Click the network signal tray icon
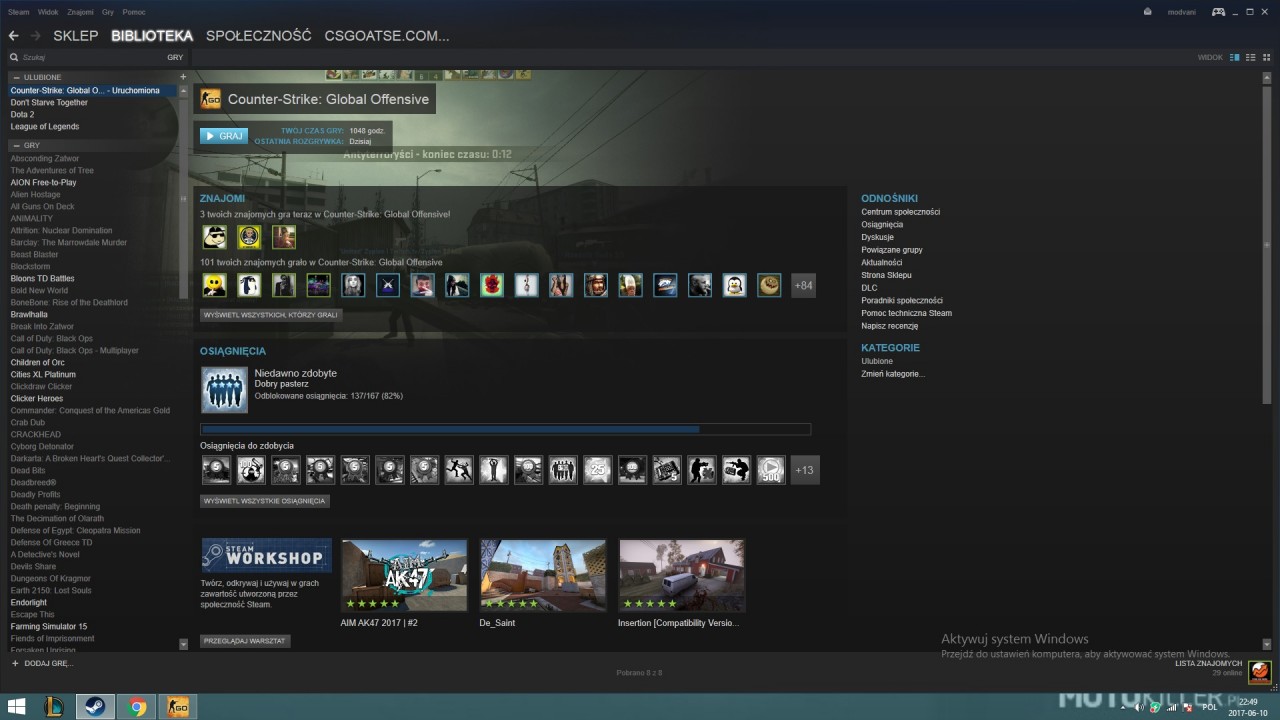Screen dimensions: 1280x720 1170,707
